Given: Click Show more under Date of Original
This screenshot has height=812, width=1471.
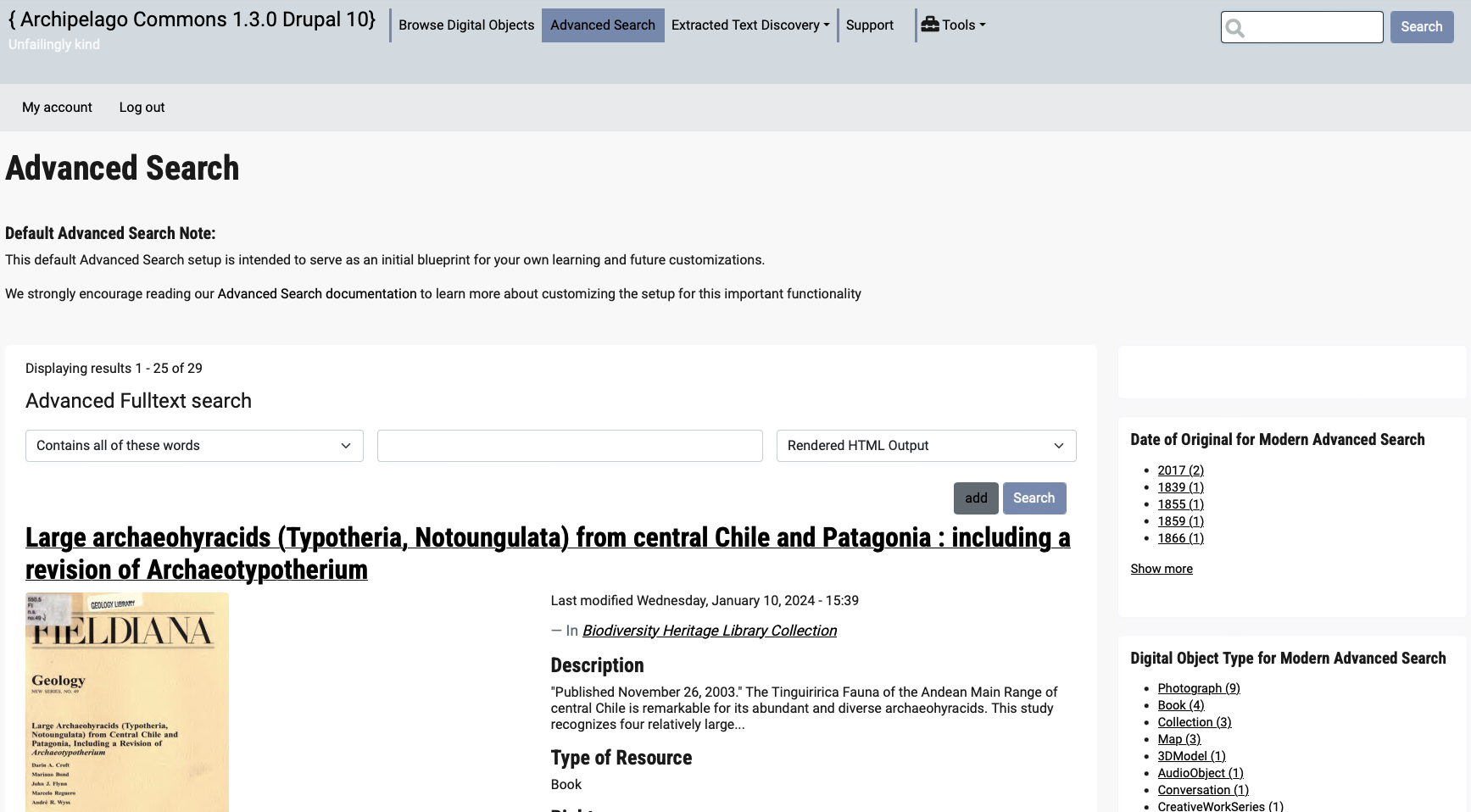Looking at the screenshot, I should (x=1161, y=569).
